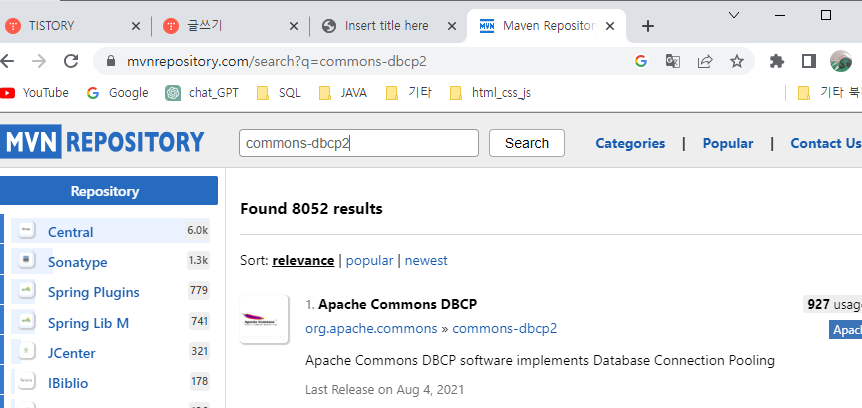Open the chat_GPT bookmark
Screen dimensions: 862x408
point(202,93)
